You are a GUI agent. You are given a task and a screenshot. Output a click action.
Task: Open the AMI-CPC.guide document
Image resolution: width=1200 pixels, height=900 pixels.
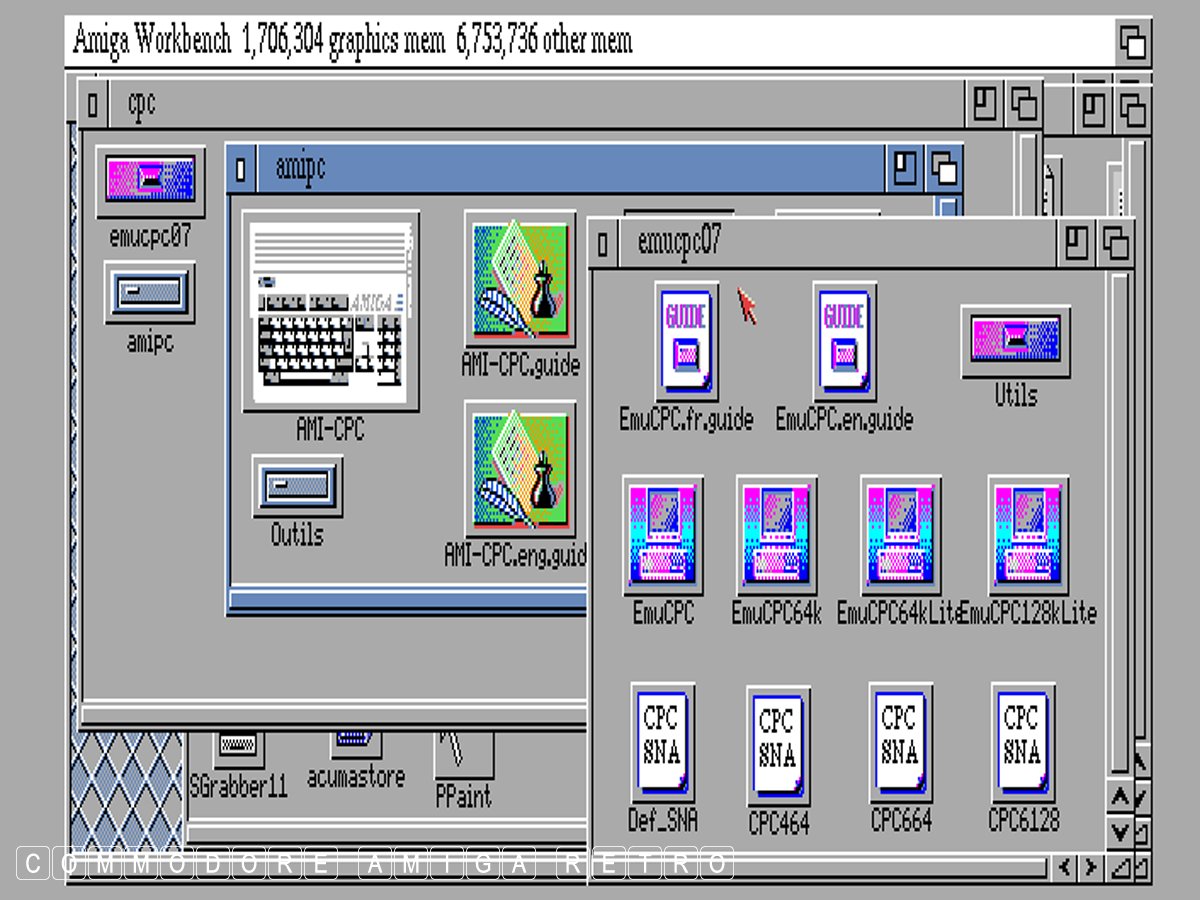520,279
